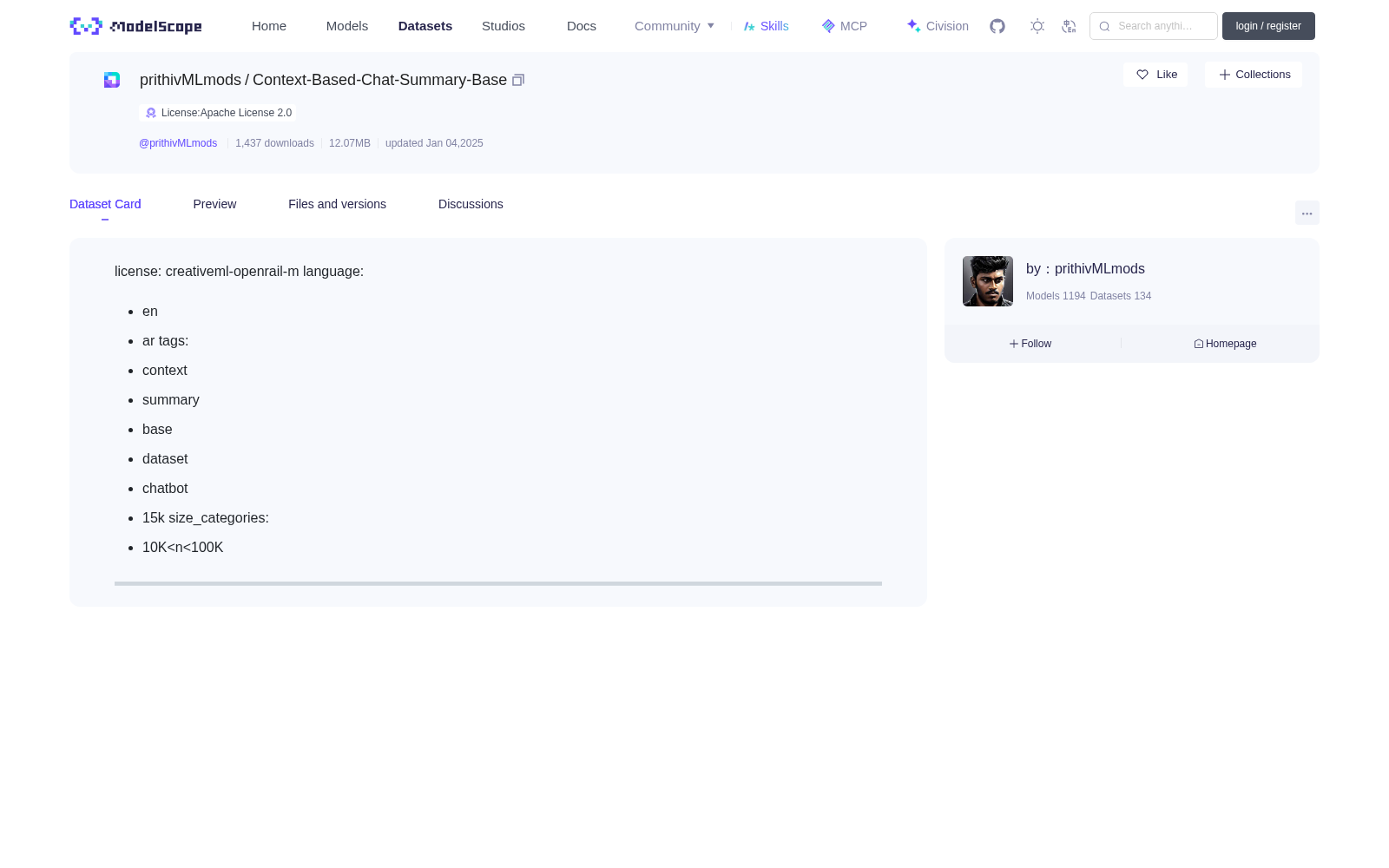Open Docs in top navigation
This screenshot has height=868, width=1389.
tap(582, 26)
